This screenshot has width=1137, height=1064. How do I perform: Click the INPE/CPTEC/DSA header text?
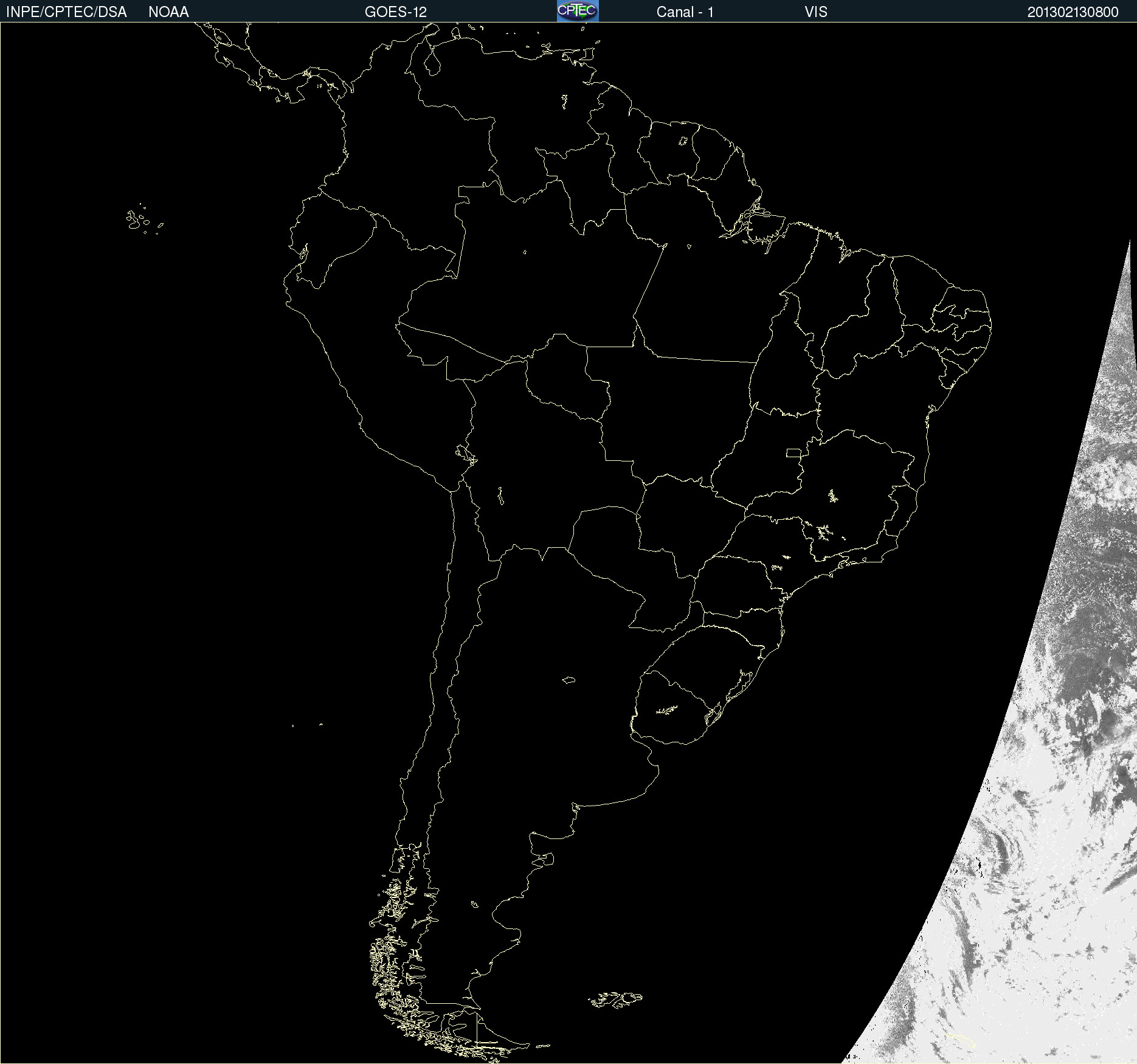click(x=66, y=12)
